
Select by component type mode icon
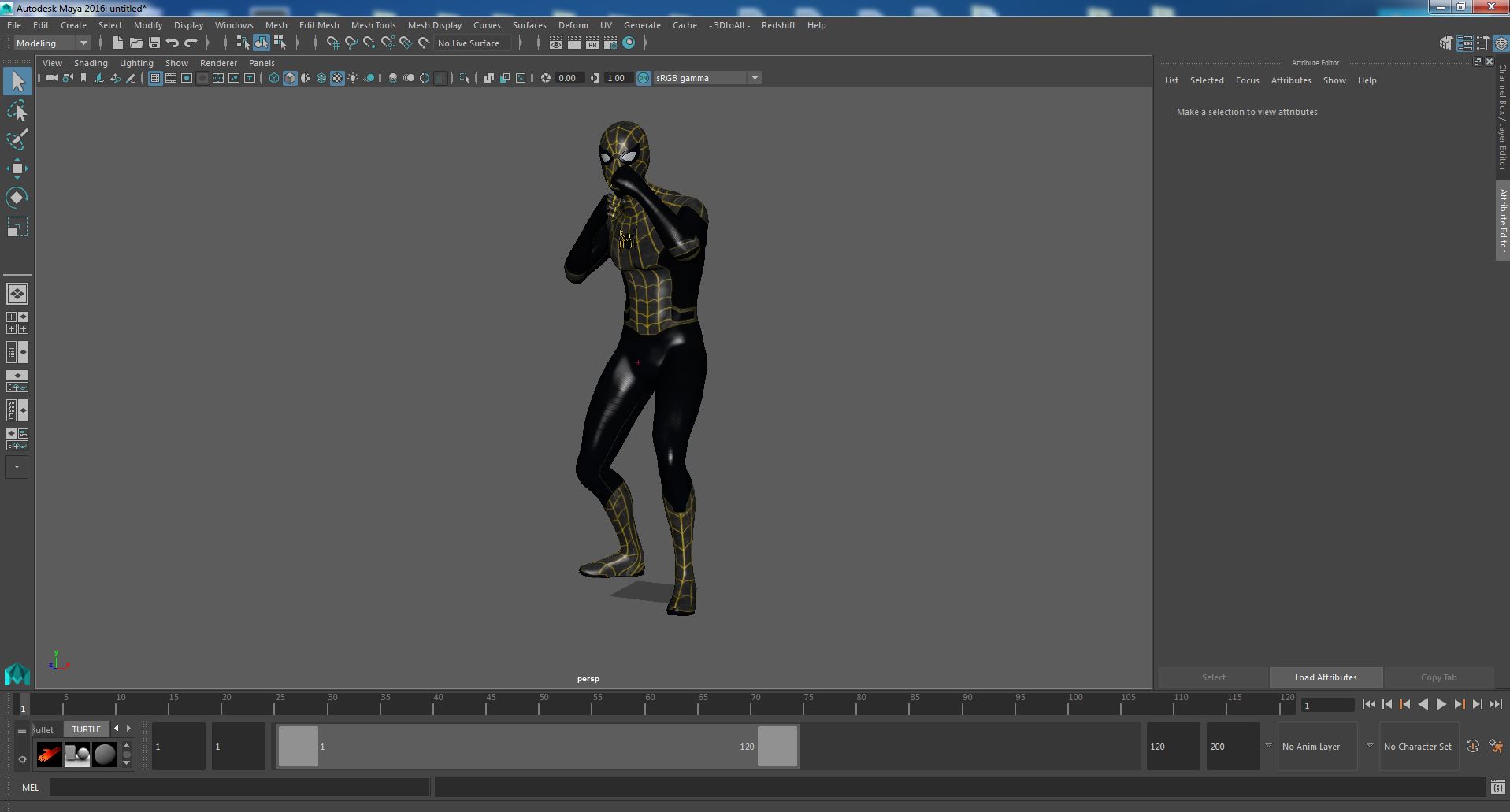tap(280, 43)
